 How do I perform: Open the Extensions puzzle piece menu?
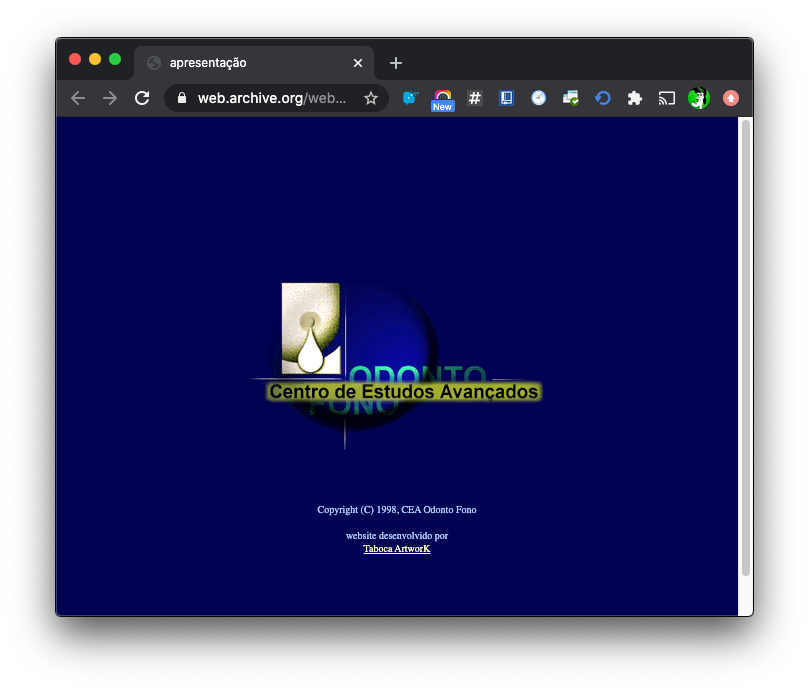[x=634, y=98]
